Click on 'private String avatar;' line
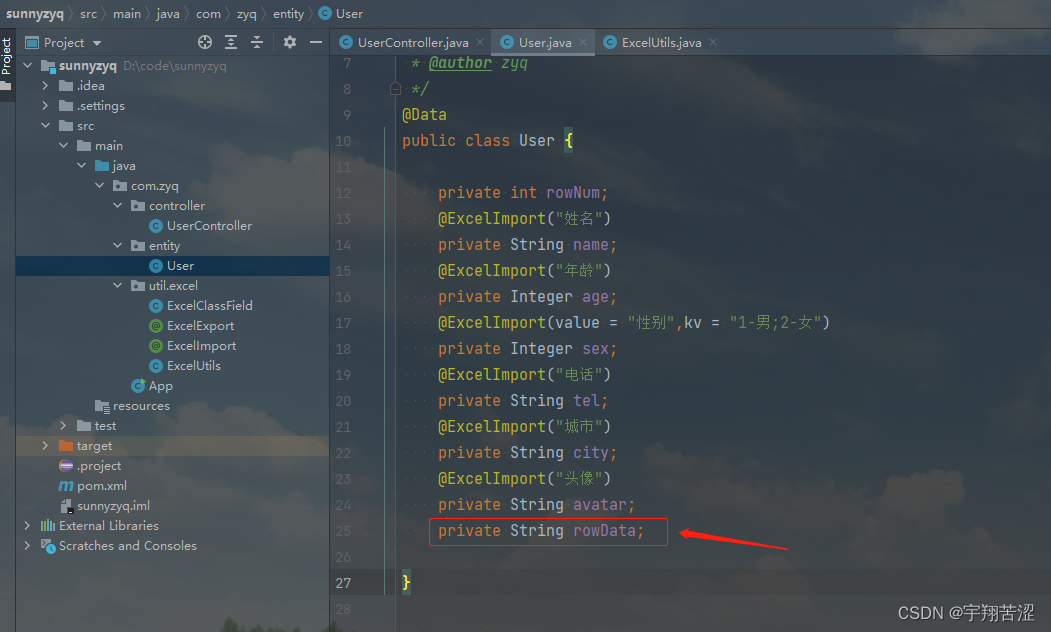 (x=536, y=505)
